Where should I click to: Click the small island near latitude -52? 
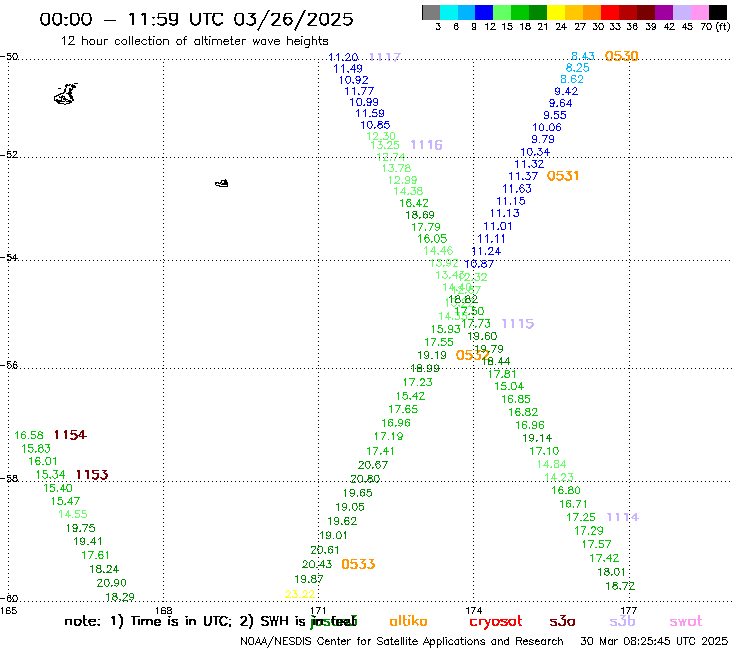(222, 183)
